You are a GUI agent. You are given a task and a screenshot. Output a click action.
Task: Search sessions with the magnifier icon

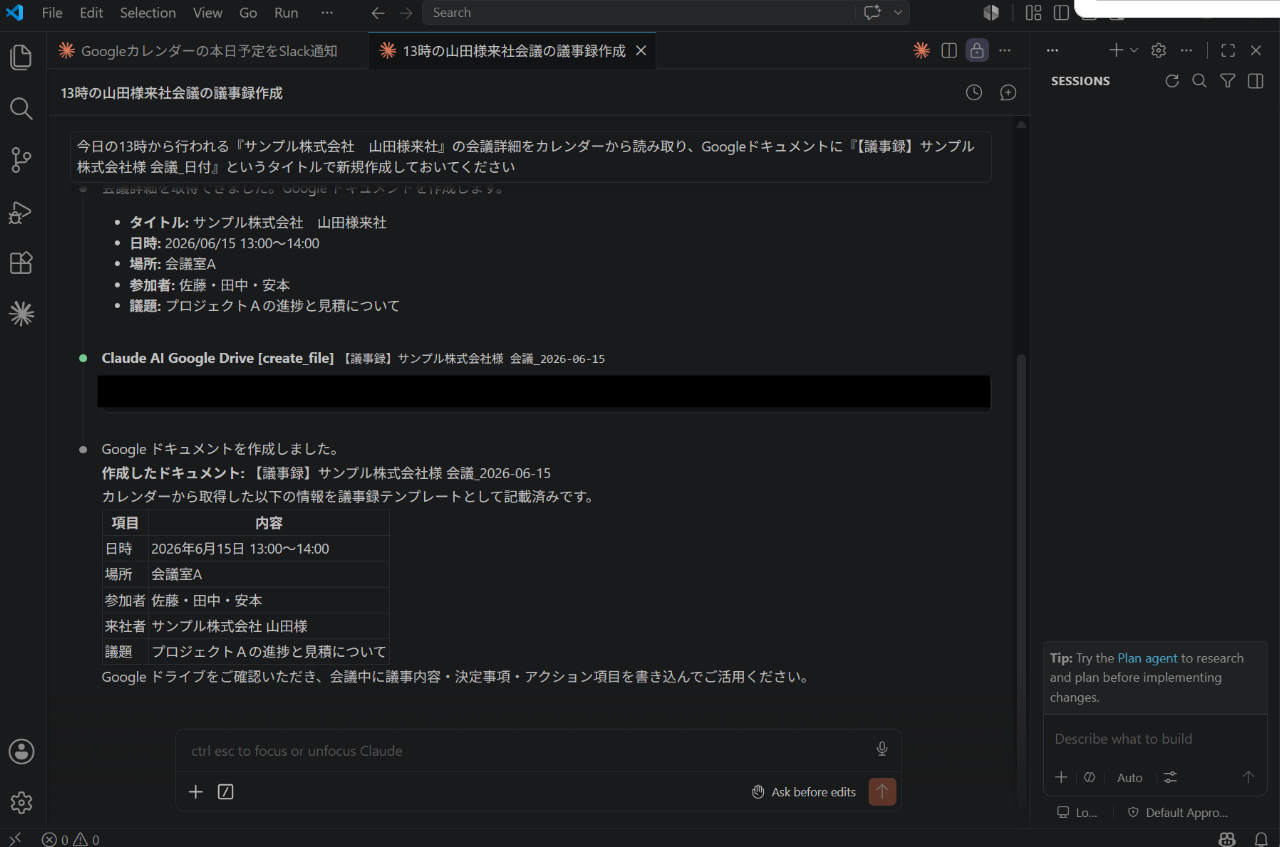[x=1200, y=81]
